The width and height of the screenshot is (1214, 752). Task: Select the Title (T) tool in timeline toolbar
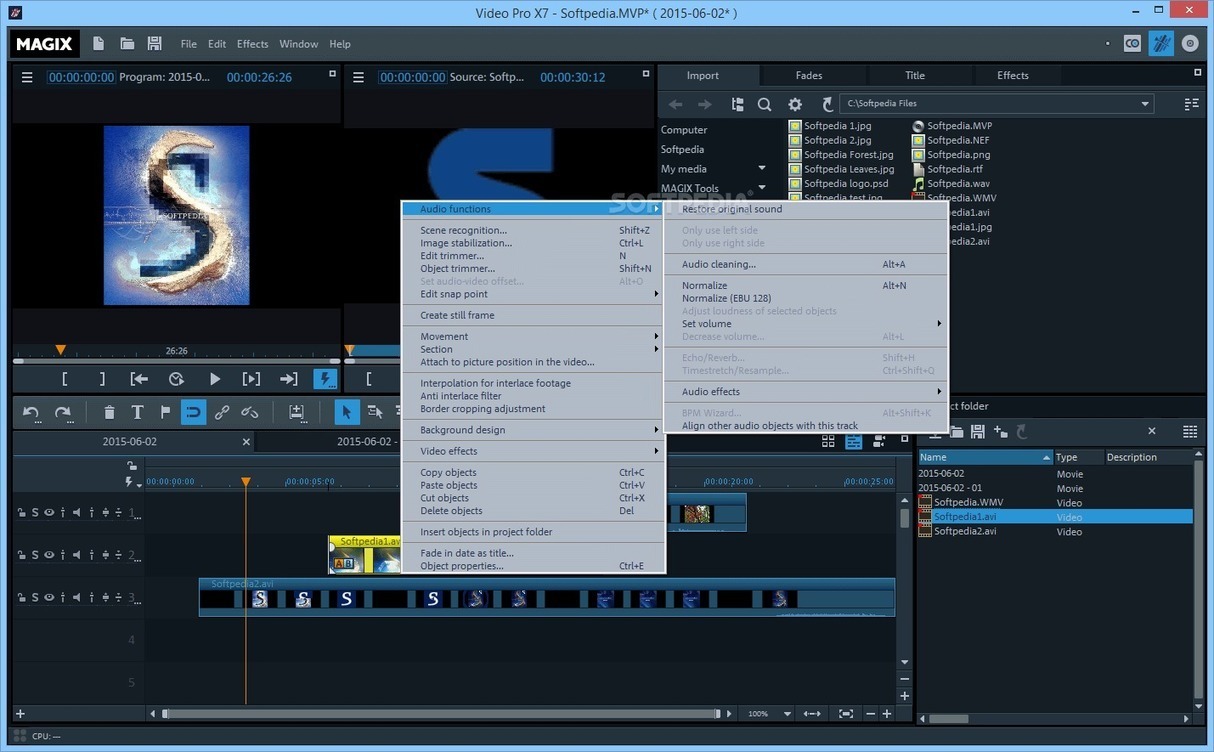point(137,412)
